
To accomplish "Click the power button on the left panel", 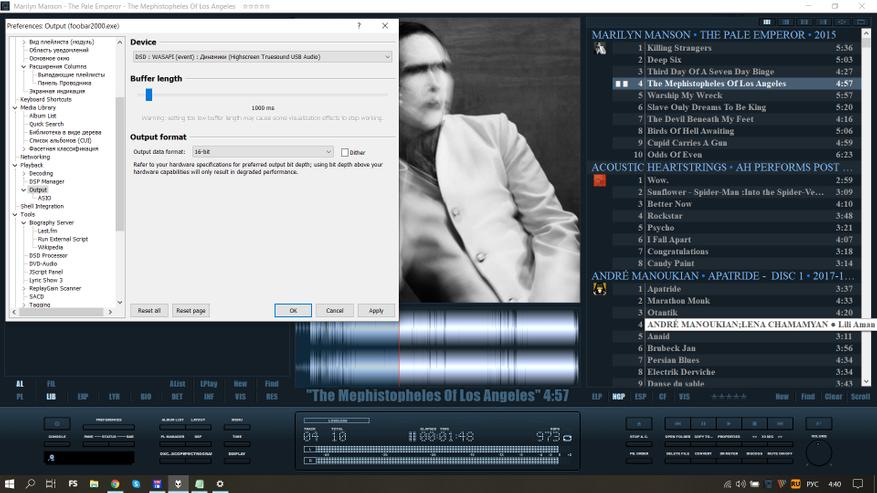I will [57, 424].
